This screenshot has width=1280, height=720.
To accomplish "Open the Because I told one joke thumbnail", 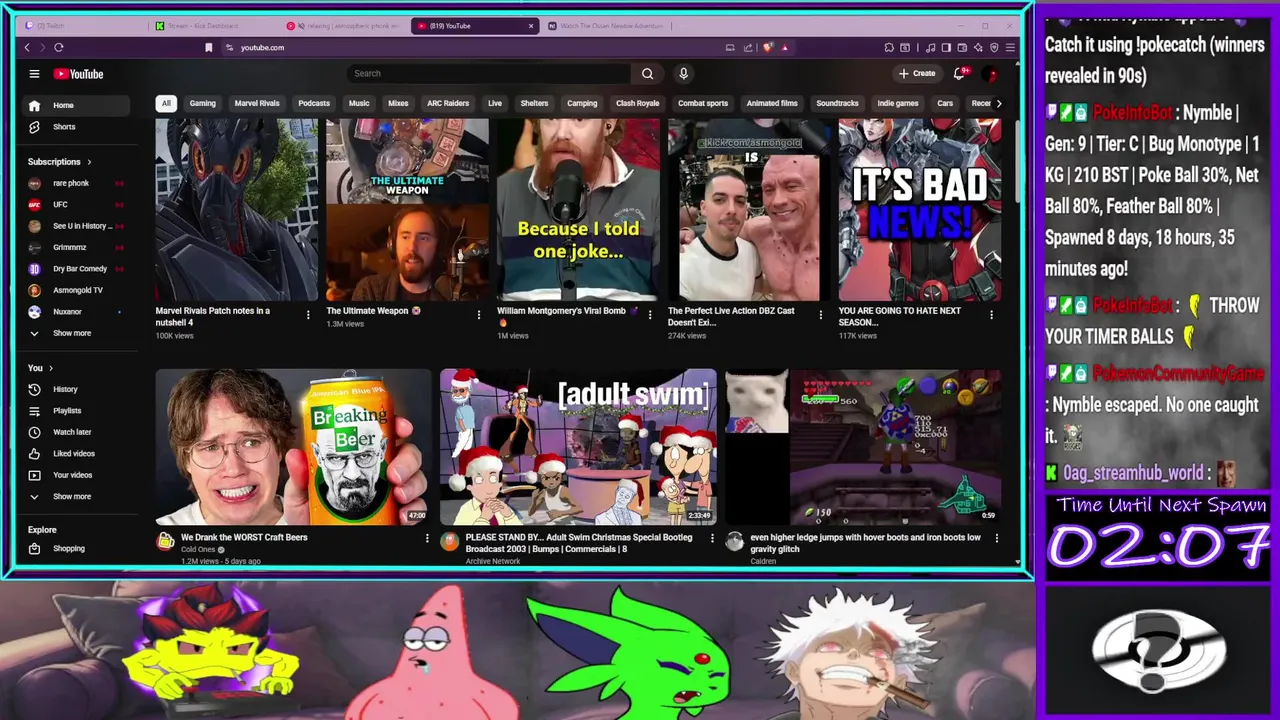I will 578,209.
